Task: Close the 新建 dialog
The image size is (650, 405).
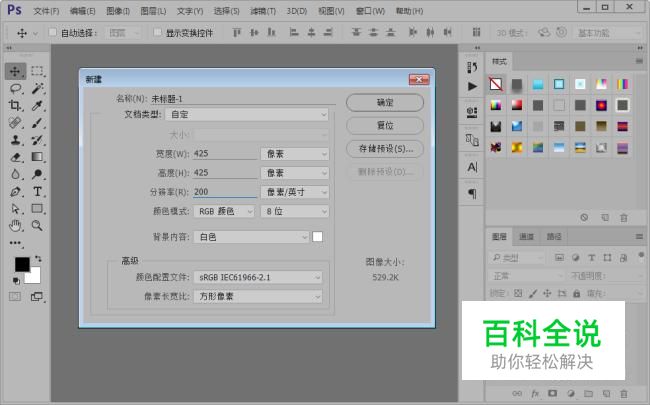Action: [x=419, y=80]
